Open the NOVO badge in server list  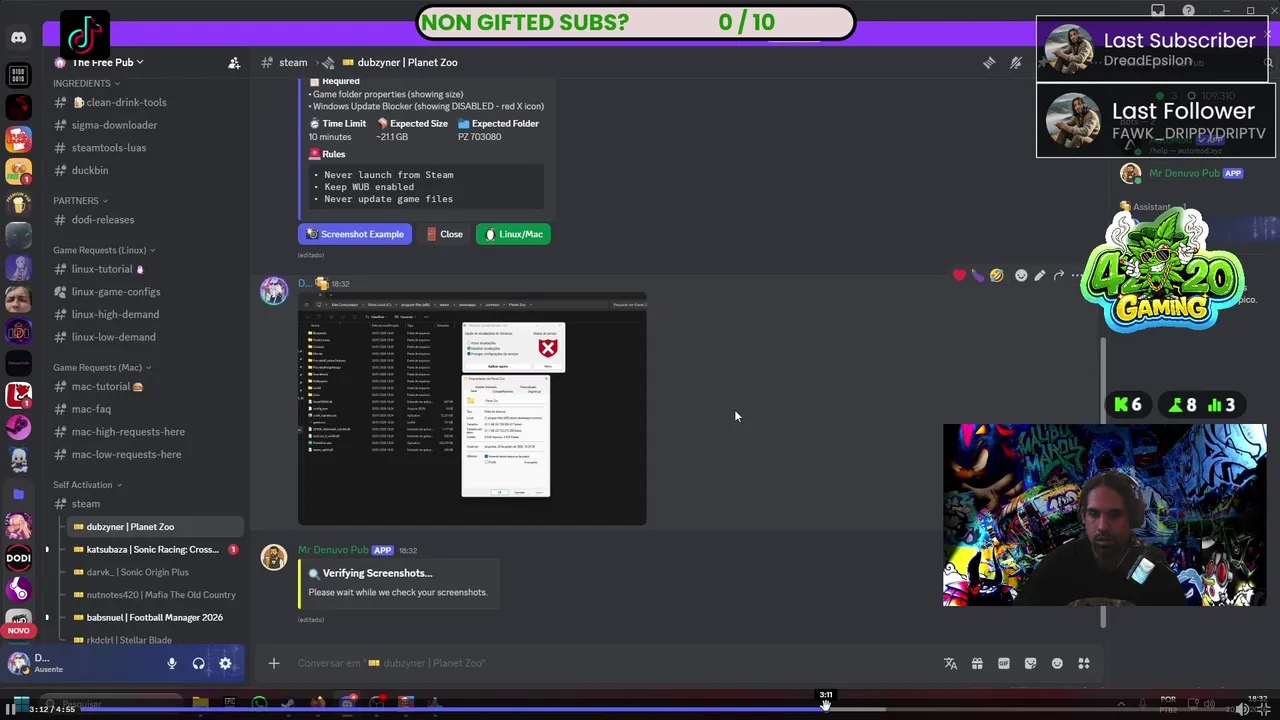coord(18,631)
